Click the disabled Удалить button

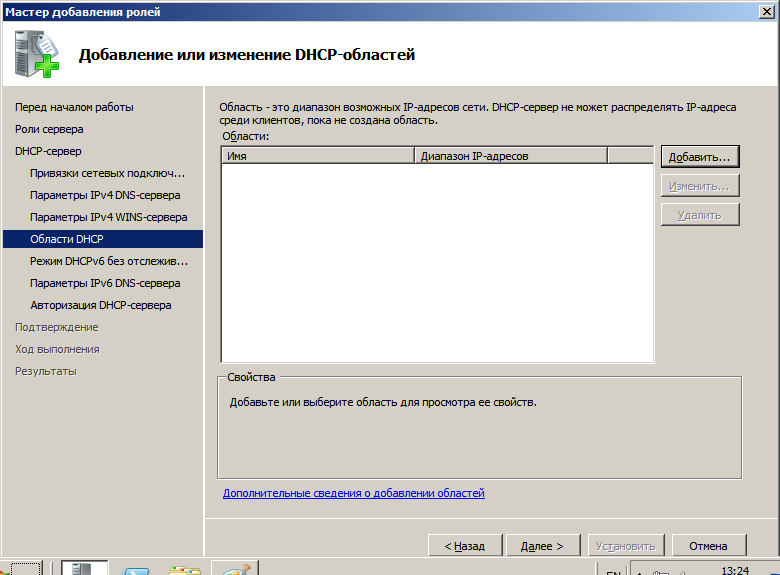pos(700,215)
